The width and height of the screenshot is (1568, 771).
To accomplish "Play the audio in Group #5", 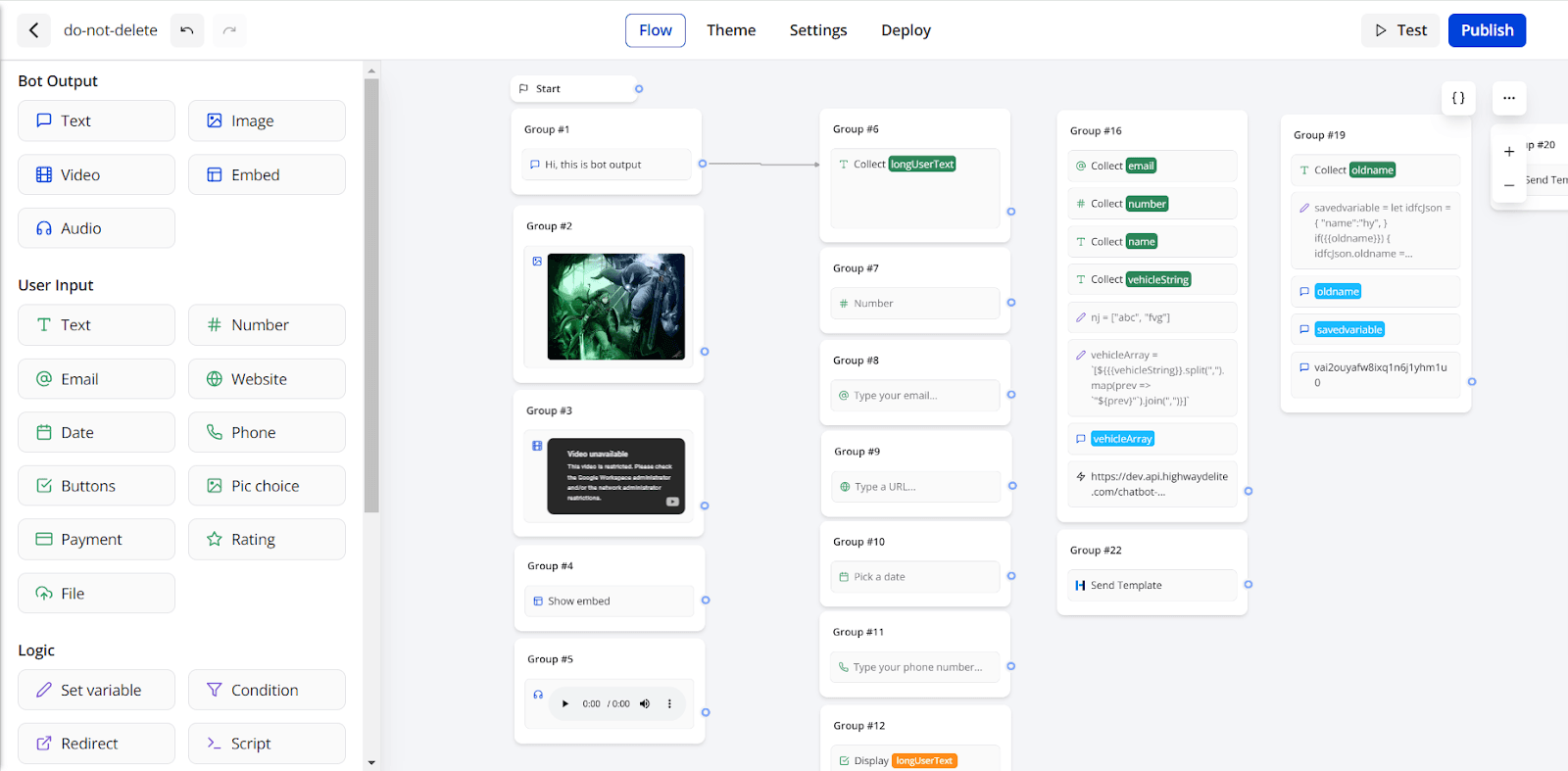I will 565,703.
